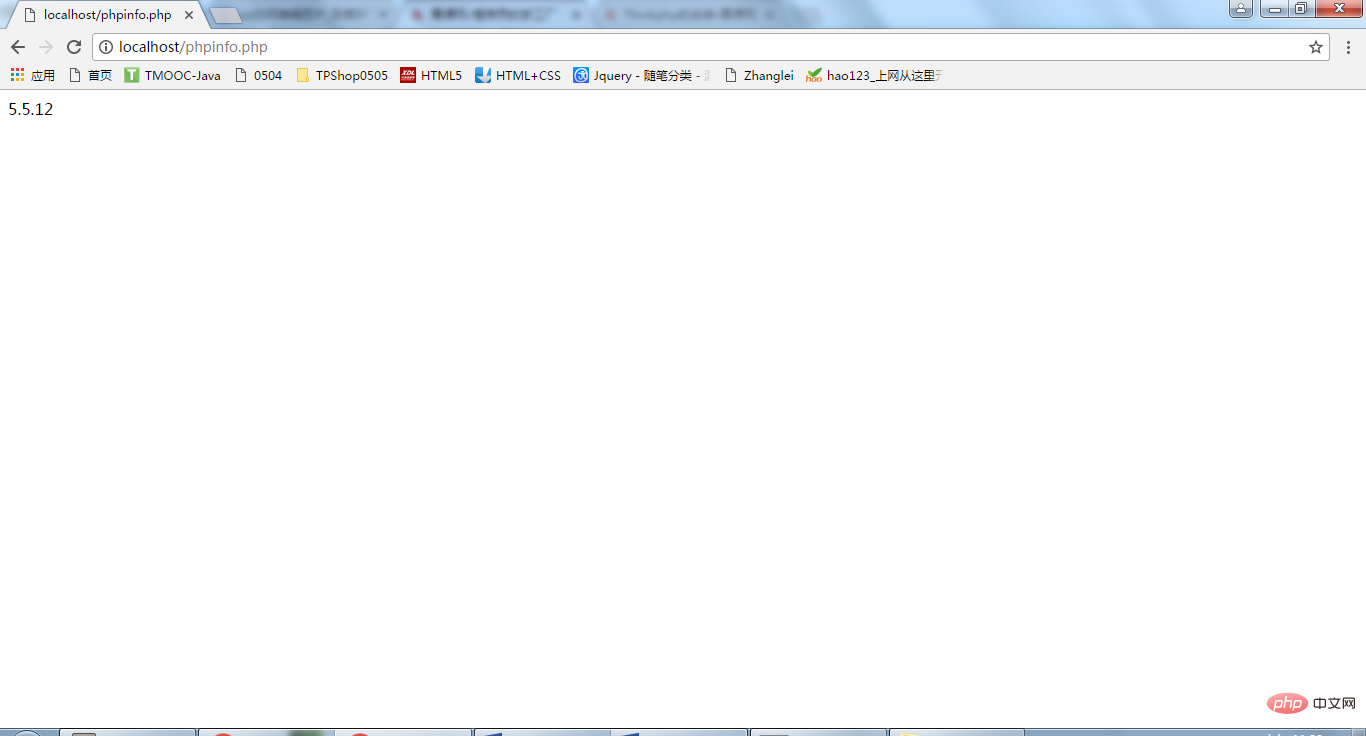Bookmark this page with the star icon
The image size is (1366, 736).
[x=1316, y=47]
